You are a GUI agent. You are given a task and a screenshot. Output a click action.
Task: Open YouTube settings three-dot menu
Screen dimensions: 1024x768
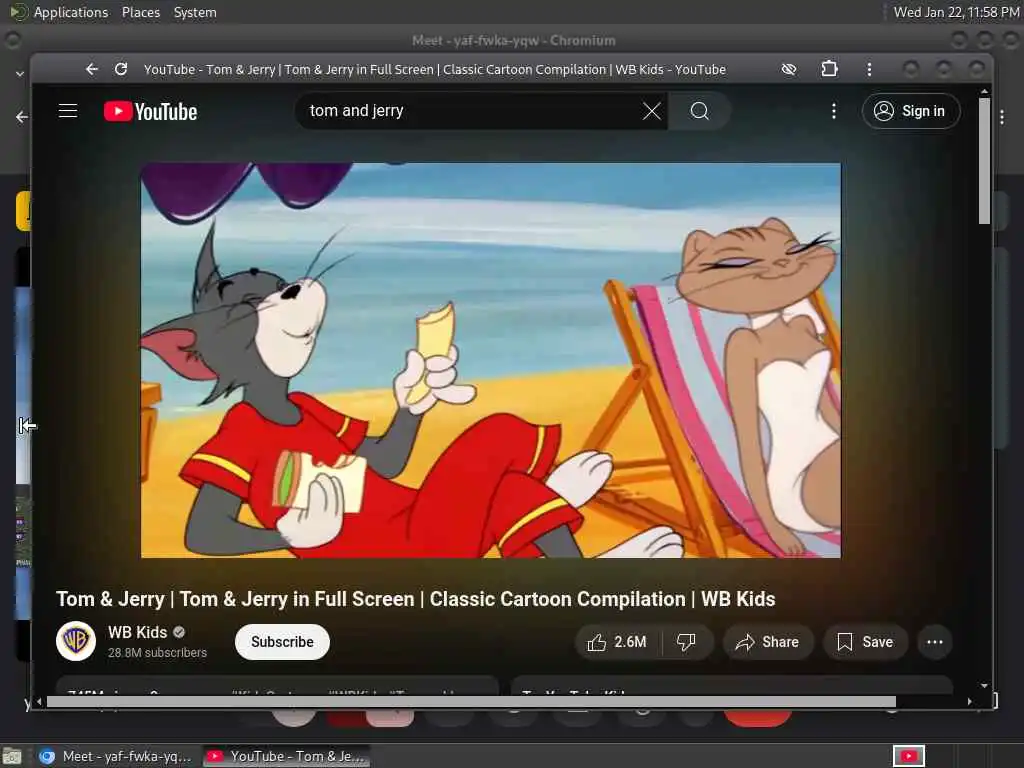[833, 111]
